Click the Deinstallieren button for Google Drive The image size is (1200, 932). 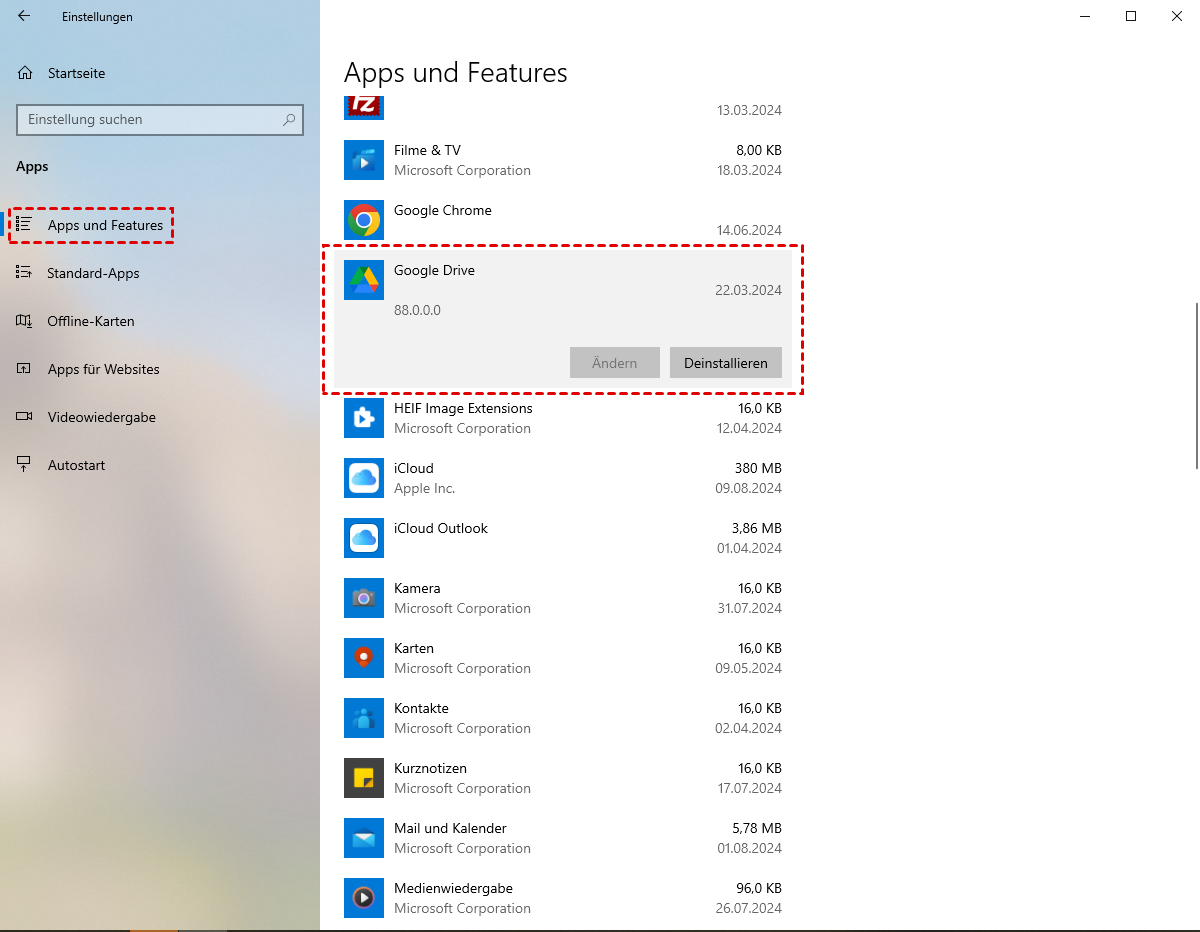pos(726,363)
